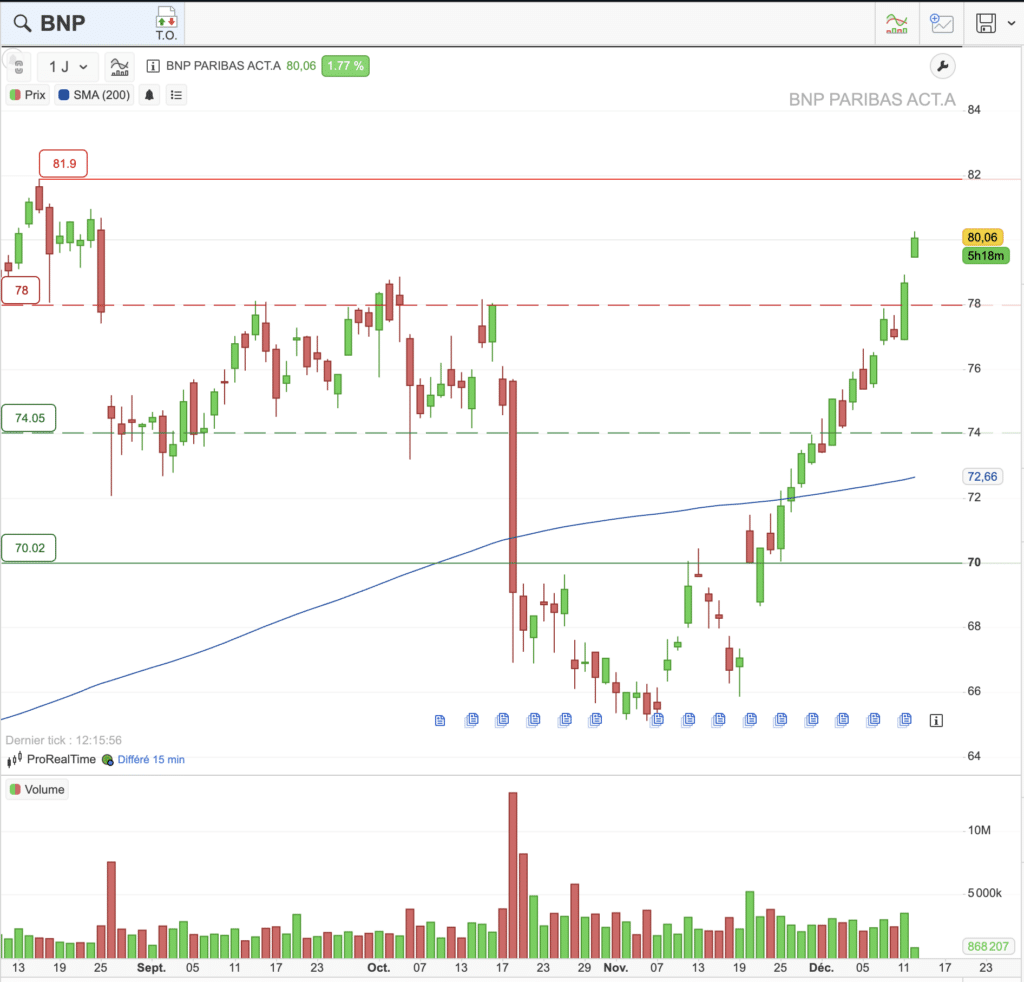This screenshot has width=1024, height=982.
Task: Open chart settings with the wrench icon
Action: [x=942, y=67]
